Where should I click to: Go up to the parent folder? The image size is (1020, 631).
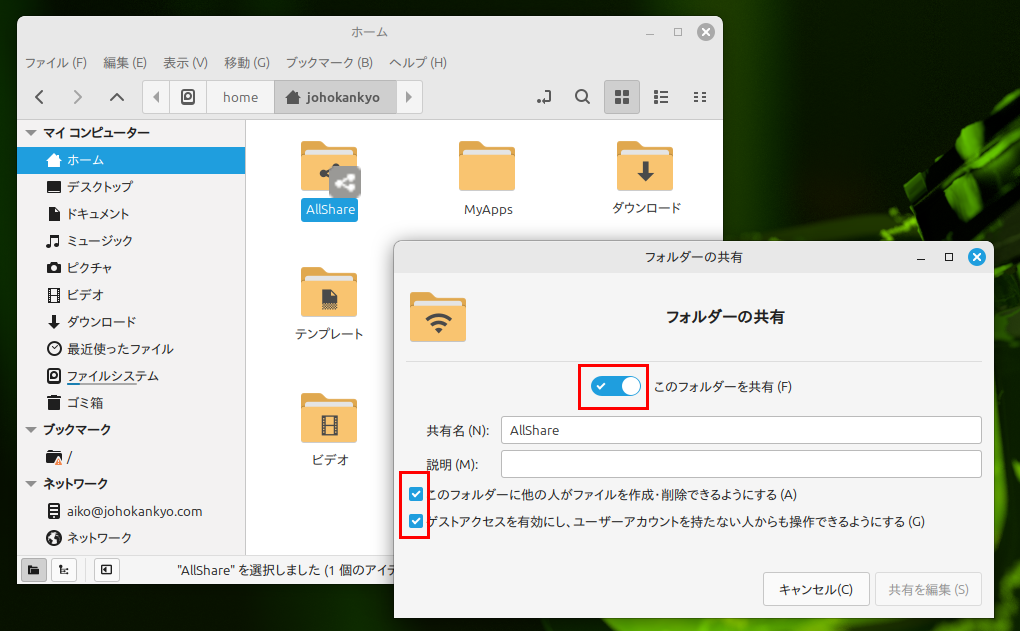click(117, 97)
